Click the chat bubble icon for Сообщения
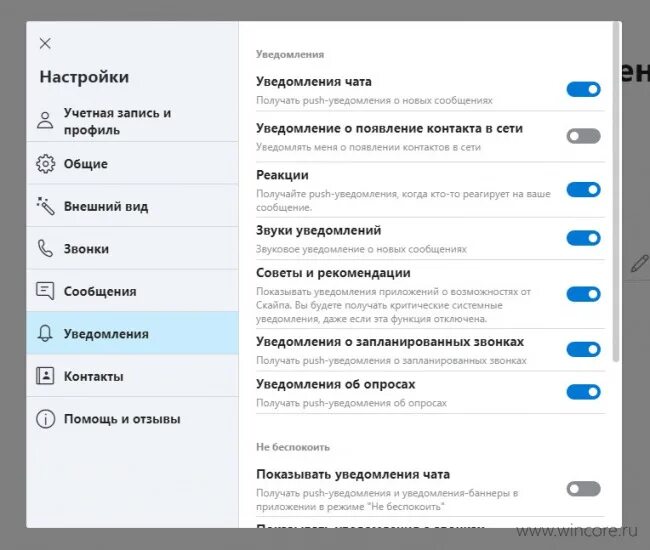This screenshot has height=550, width=650. click(x=45, y=291)
